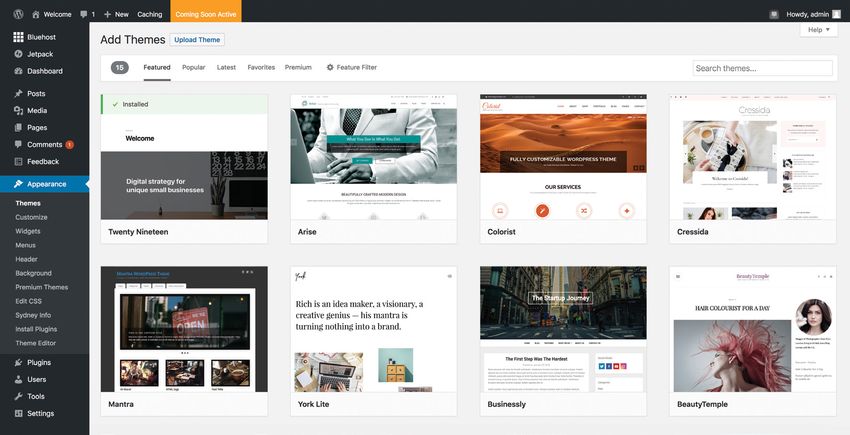
Task: Click the Appearance brush icon
Action: click(18, 184)
